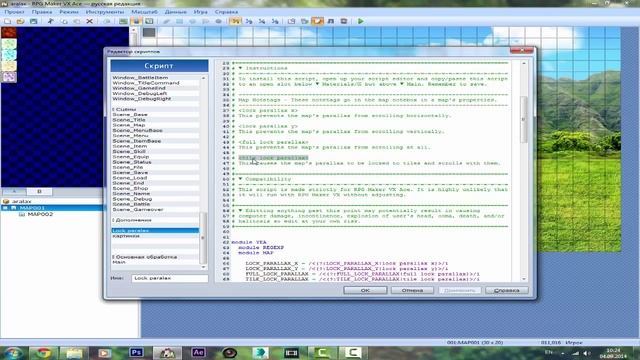
Task: Open the Правка menu
Action: click(x=42, y=12)
